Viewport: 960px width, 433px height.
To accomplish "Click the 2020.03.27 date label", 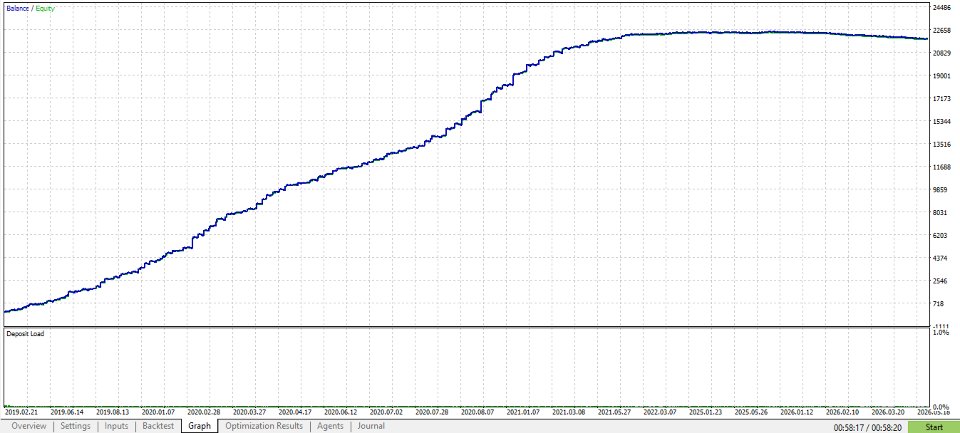I will pos(250,413).
